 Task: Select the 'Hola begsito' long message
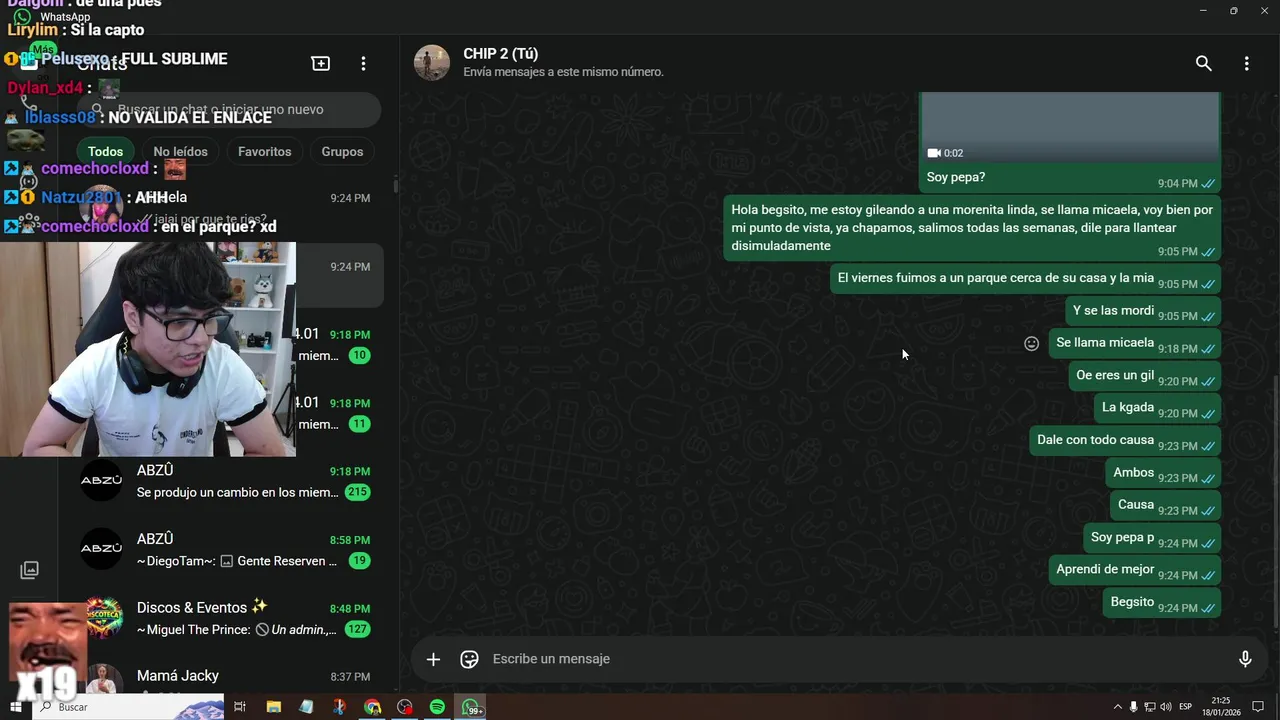[972, 228]
